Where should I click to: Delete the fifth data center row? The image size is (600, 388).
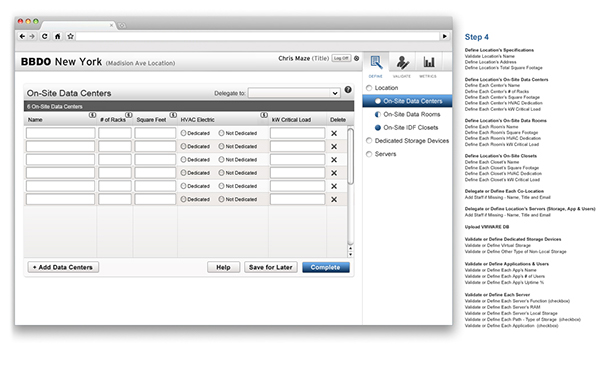pyautogui.click(x=334, y=186)
